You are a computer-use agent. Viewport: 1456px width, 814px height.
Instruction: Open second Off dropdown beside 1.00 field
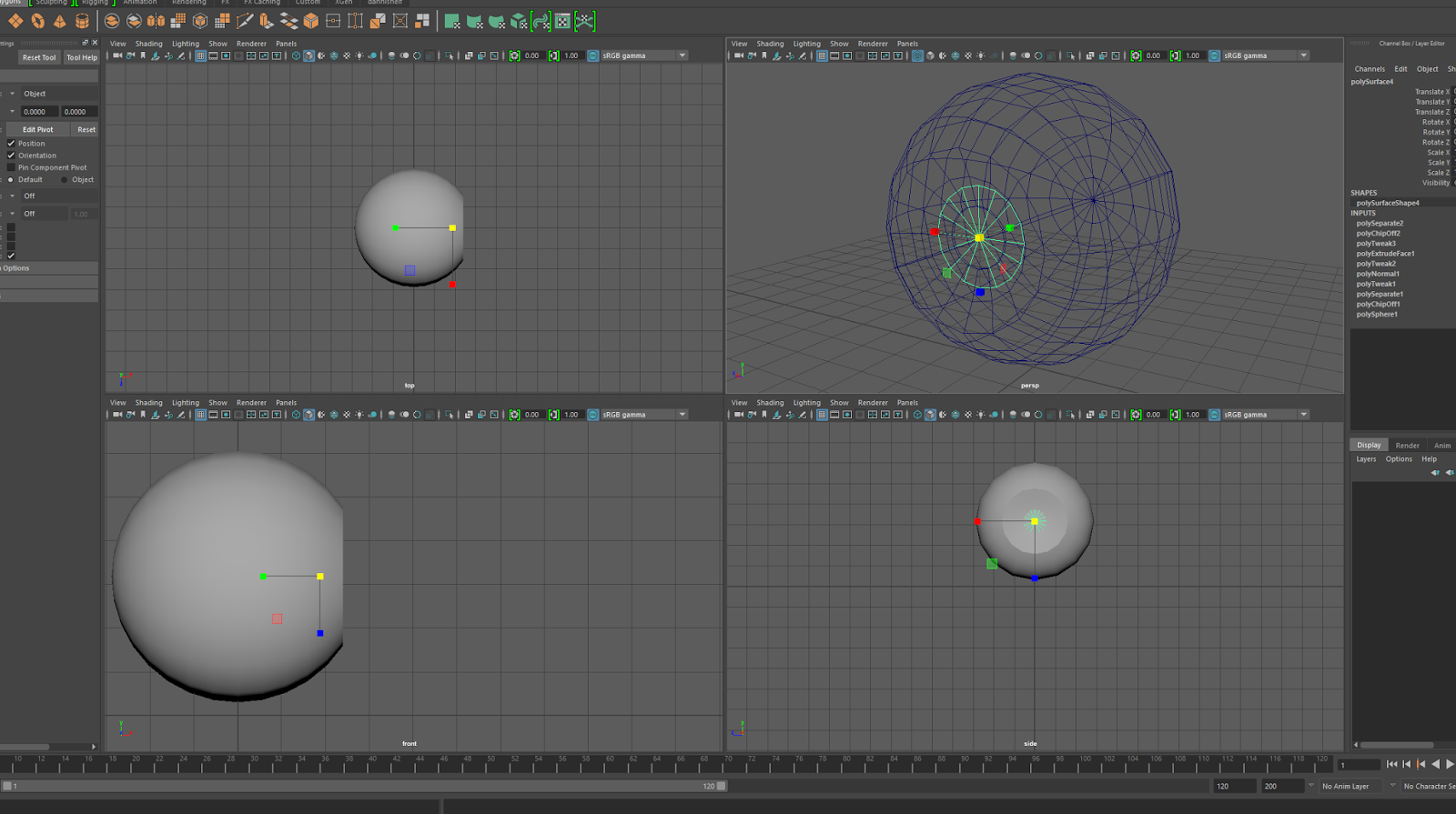12,214
